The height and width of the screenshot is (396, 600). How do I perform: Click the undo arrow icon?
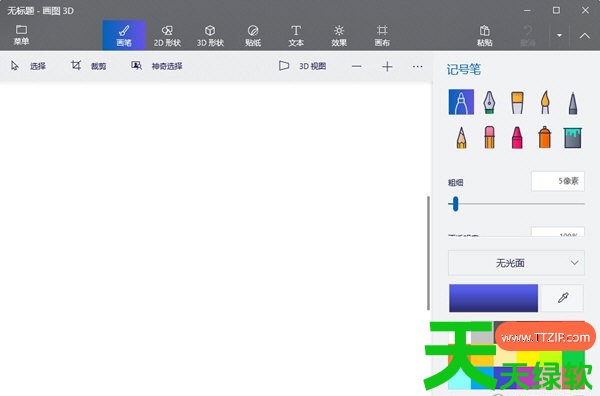[528, 31]
